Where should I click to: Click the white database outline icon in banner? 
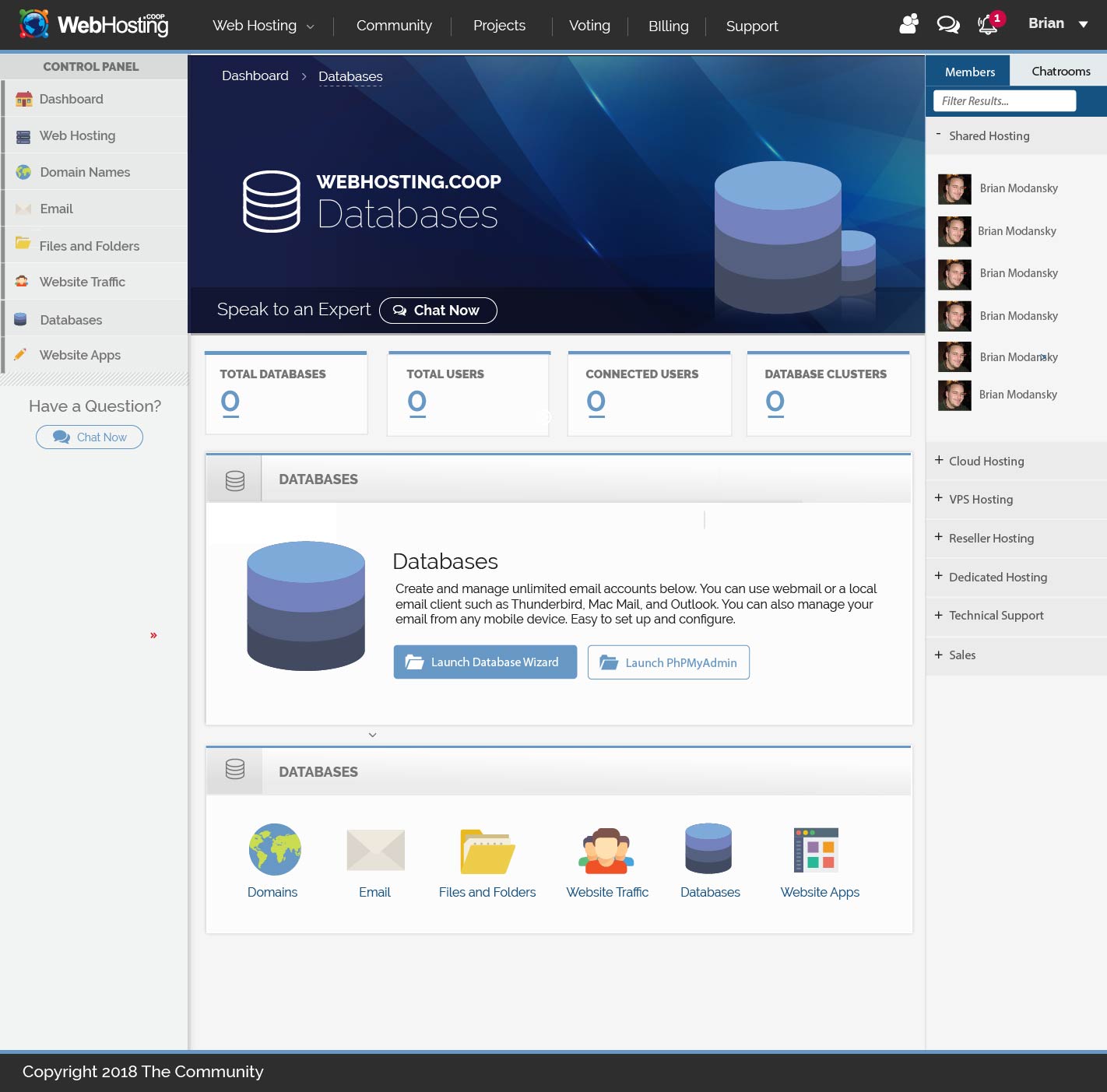272,202
